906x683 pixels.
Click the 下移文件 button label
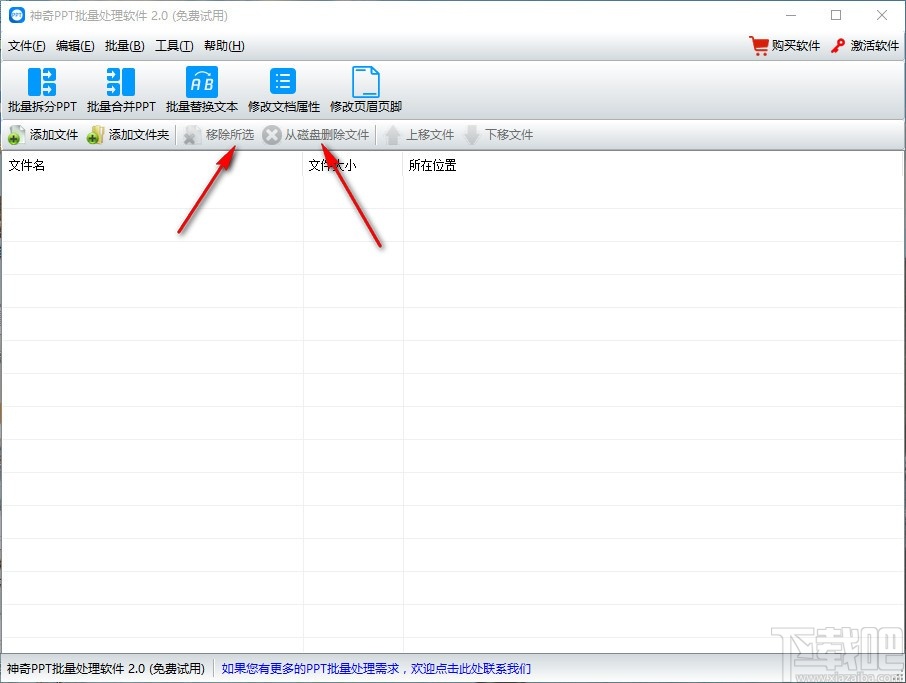coord(508,135)
